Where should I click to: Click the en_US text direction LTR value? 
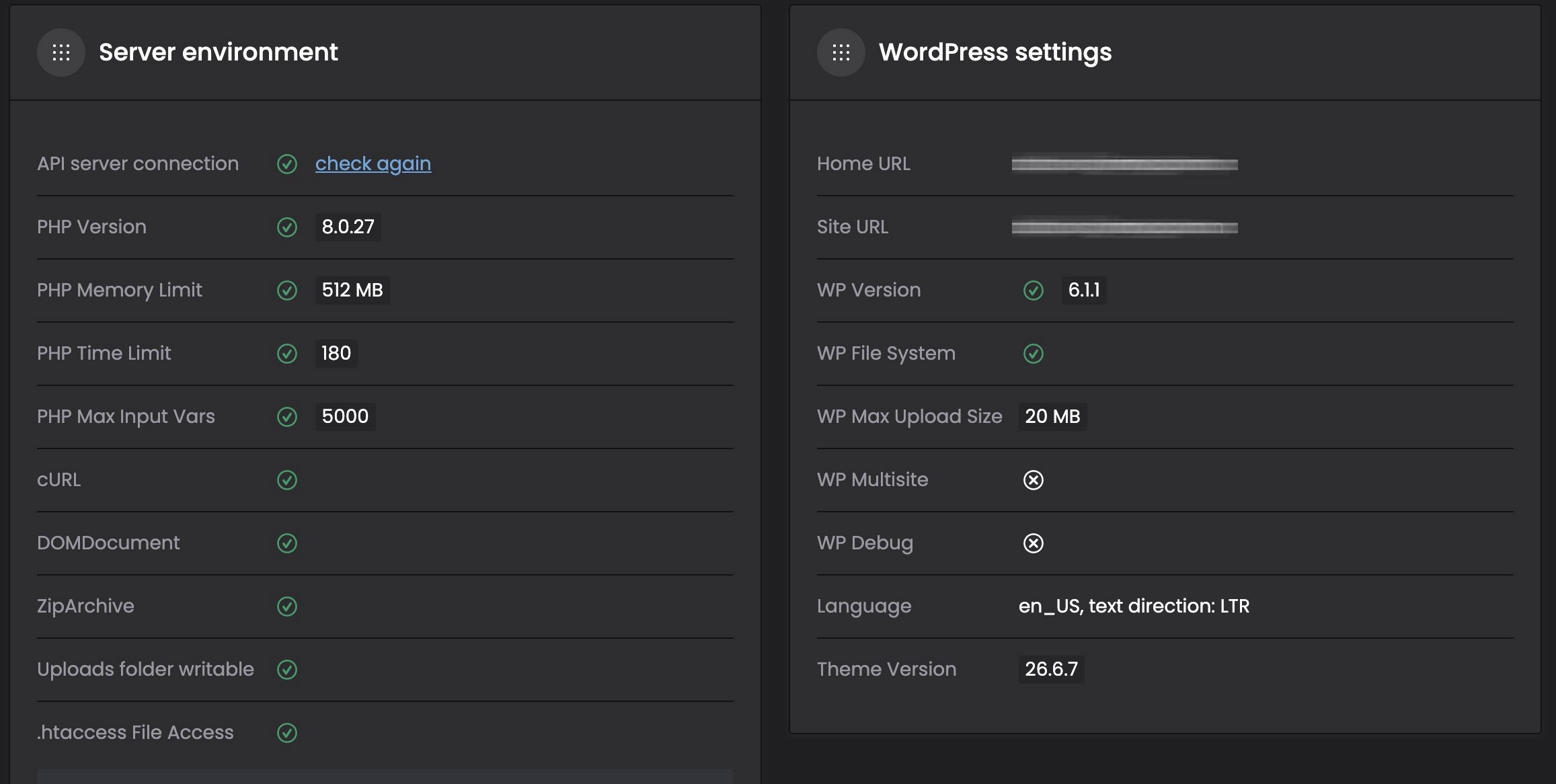1134,606
